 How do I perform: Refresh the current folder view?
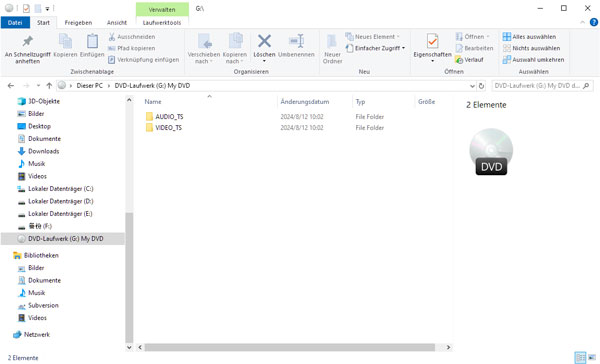pos(481,86)
